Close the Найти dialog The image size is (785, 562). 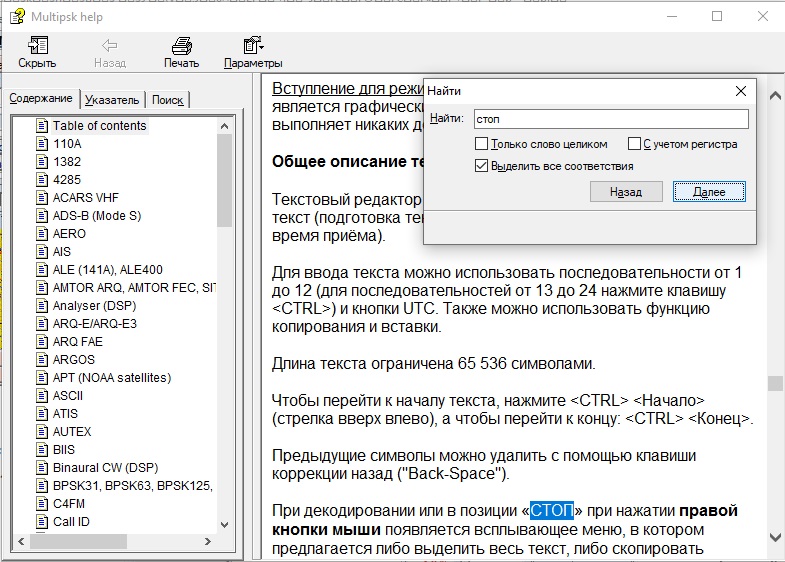pos(740,91)
